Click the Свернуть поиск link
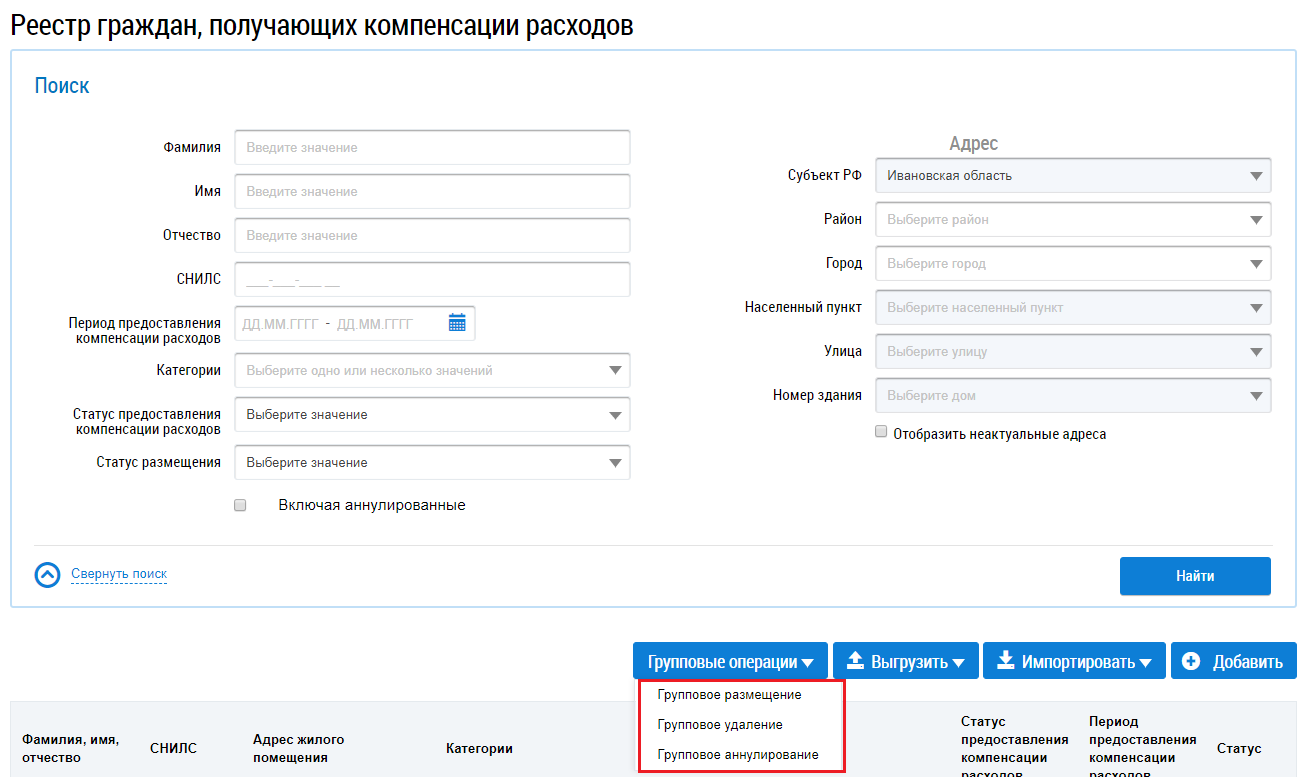Screen dimensions: 1315x777 point(119,574)
